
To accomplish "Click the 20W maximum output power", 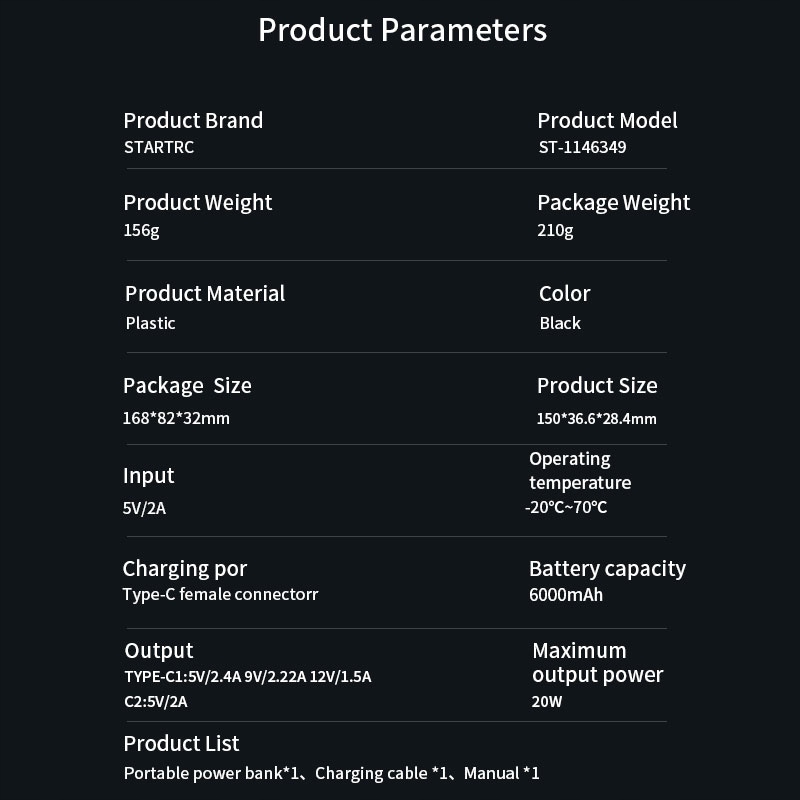I will [547, 702].
